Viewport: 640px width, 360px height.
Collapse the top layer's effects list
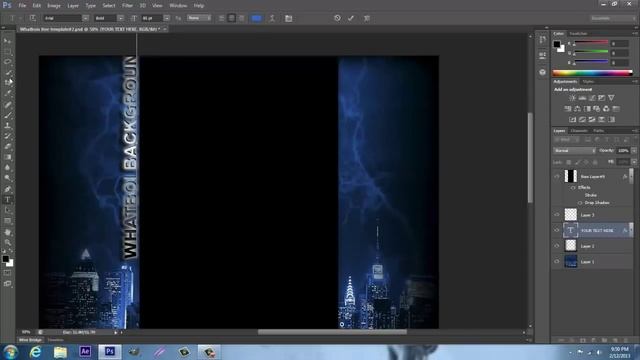(631, 176)
